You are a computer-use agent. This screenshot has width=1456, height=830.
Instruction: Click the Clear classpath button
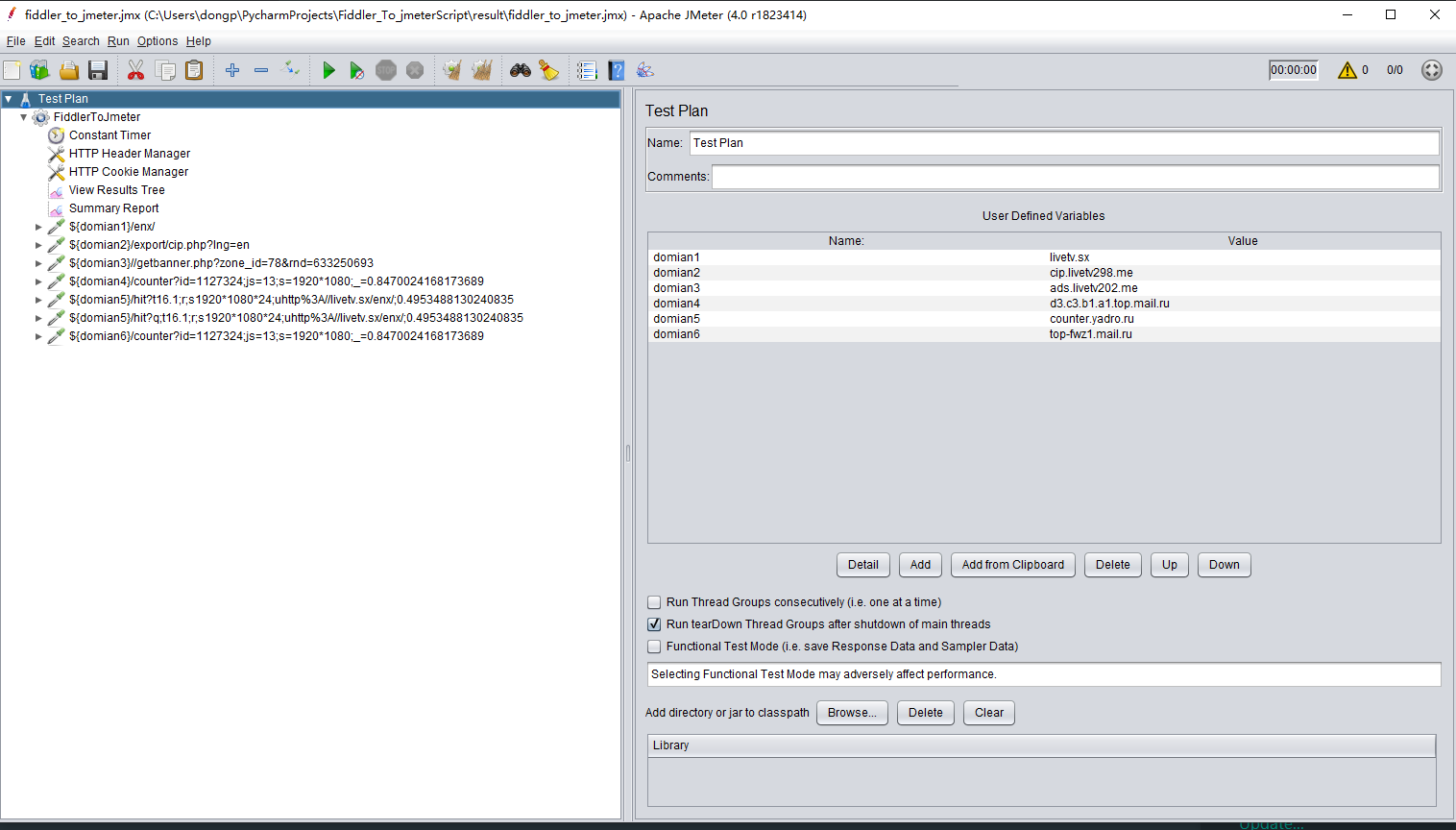click(989, 713)
